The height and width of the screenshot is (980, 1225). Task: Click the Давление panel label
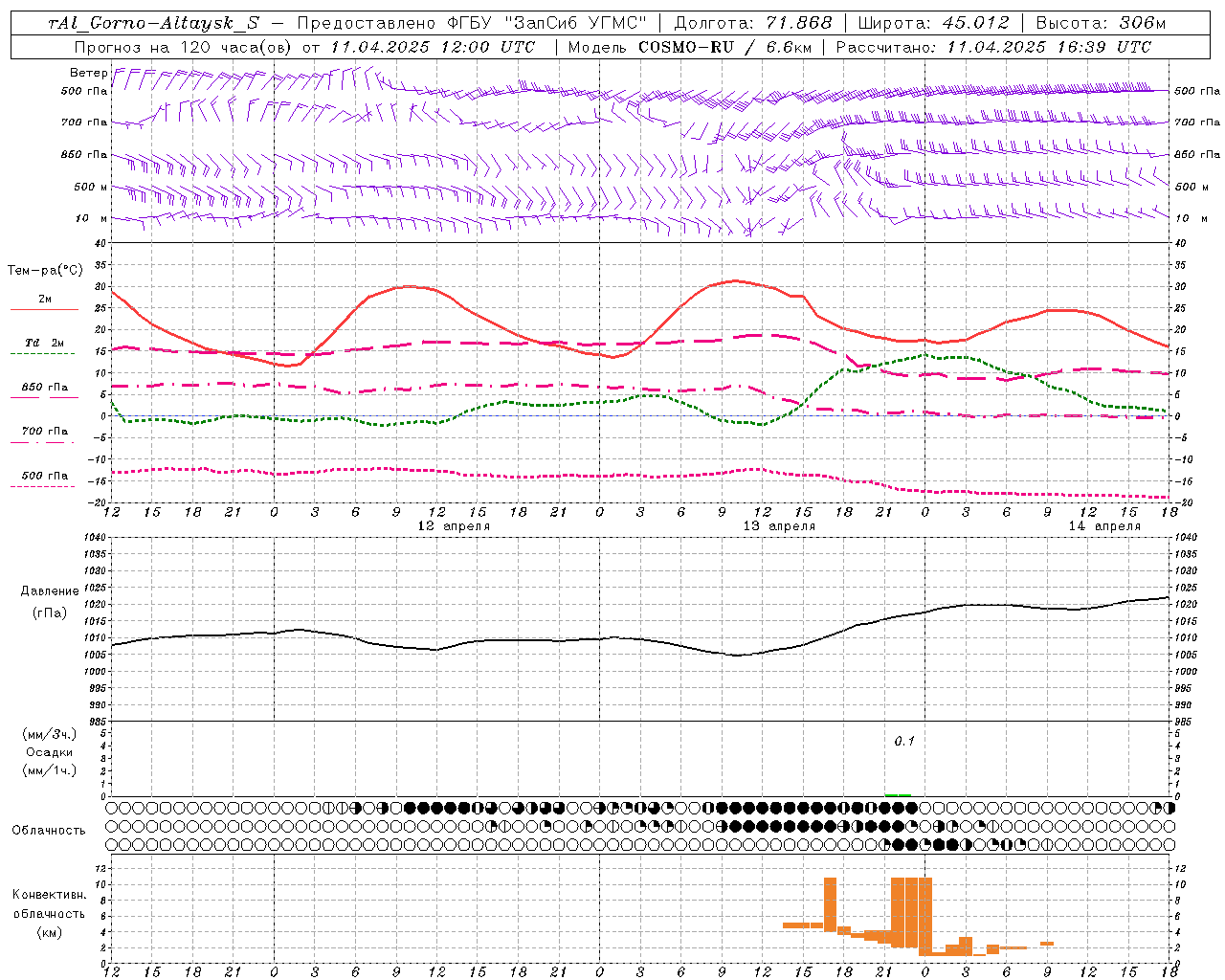(x=50, y=591)
